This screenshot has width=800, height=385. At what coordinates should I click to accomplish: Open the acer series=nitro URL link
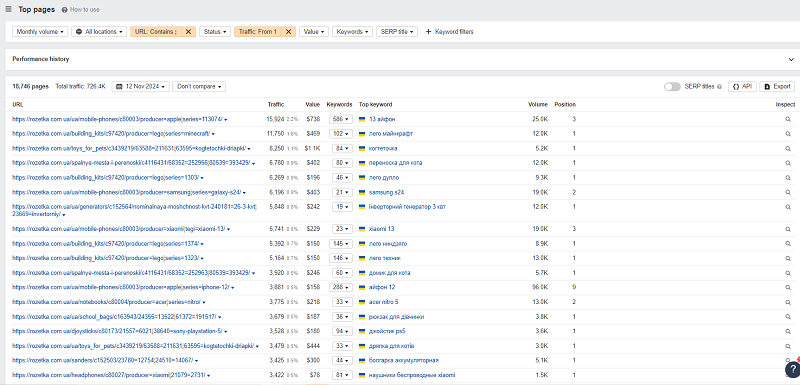click(106, 302)
